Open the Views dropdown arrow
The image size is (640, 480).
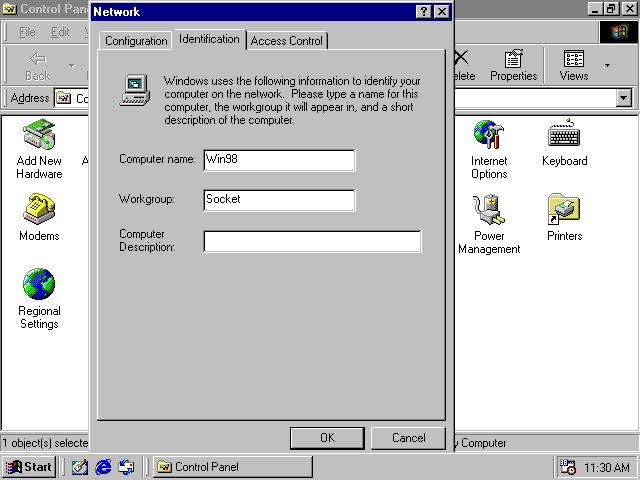pyautogui.click(x=607, y=65)
